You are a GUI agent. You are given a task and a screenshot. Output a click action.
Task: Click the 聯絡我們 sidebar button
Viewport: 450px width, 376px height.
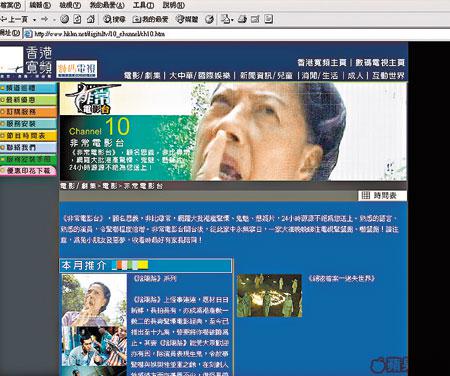28,148
